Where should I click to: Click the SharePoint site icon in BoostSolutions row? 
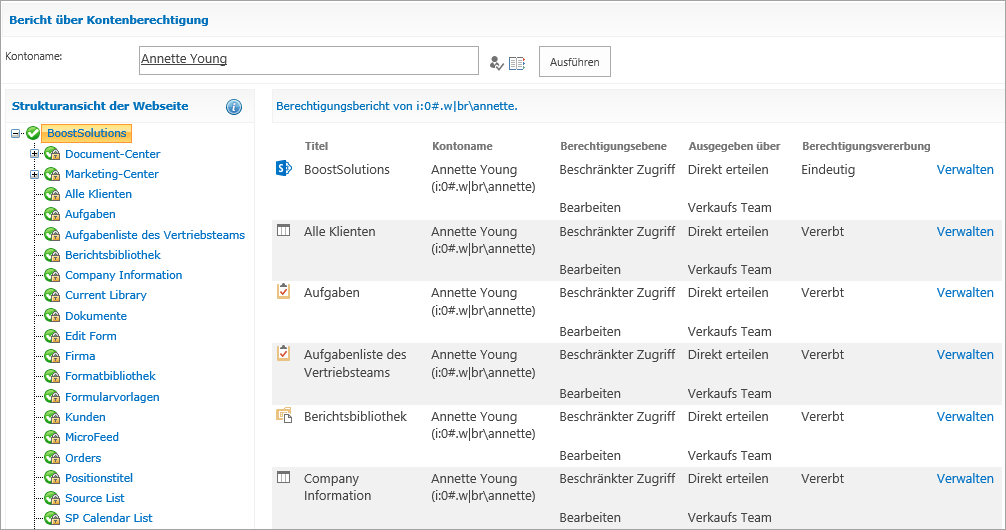[x=284, y=169]
